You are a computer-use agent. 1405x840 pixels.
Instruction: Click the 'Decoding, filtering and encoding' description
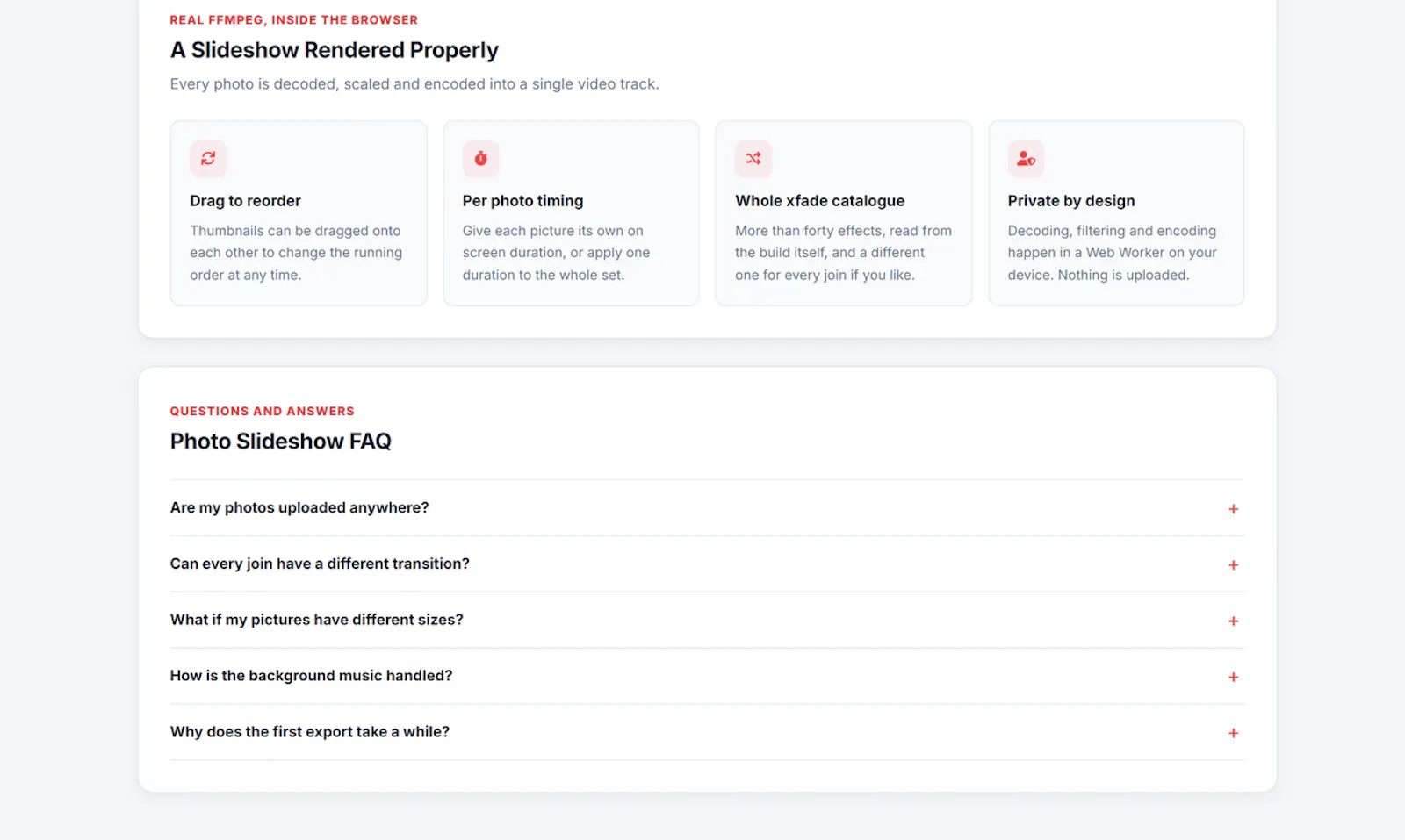[x=1112, y=253]
